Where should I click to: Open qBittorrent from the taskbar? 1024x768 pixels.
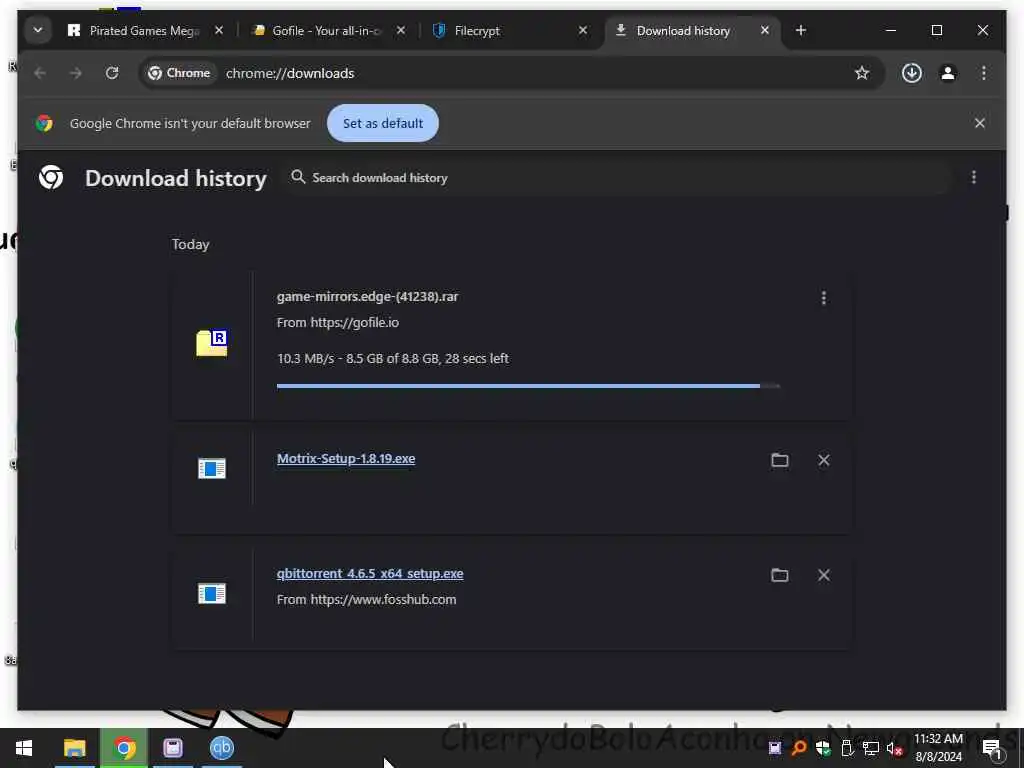pyautogui.click(x=222, y=748)
